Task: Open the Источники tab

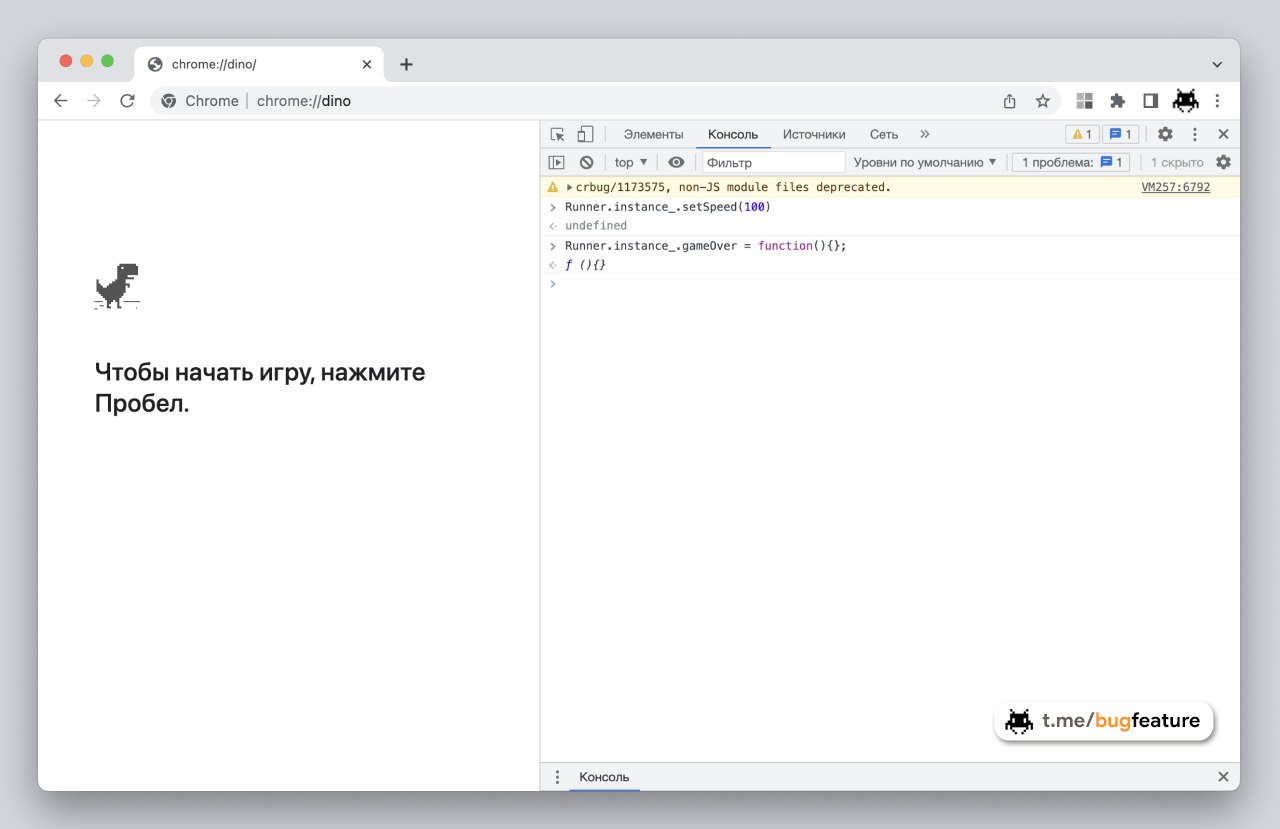Action: pyautogui.click(x=814, y=134)
